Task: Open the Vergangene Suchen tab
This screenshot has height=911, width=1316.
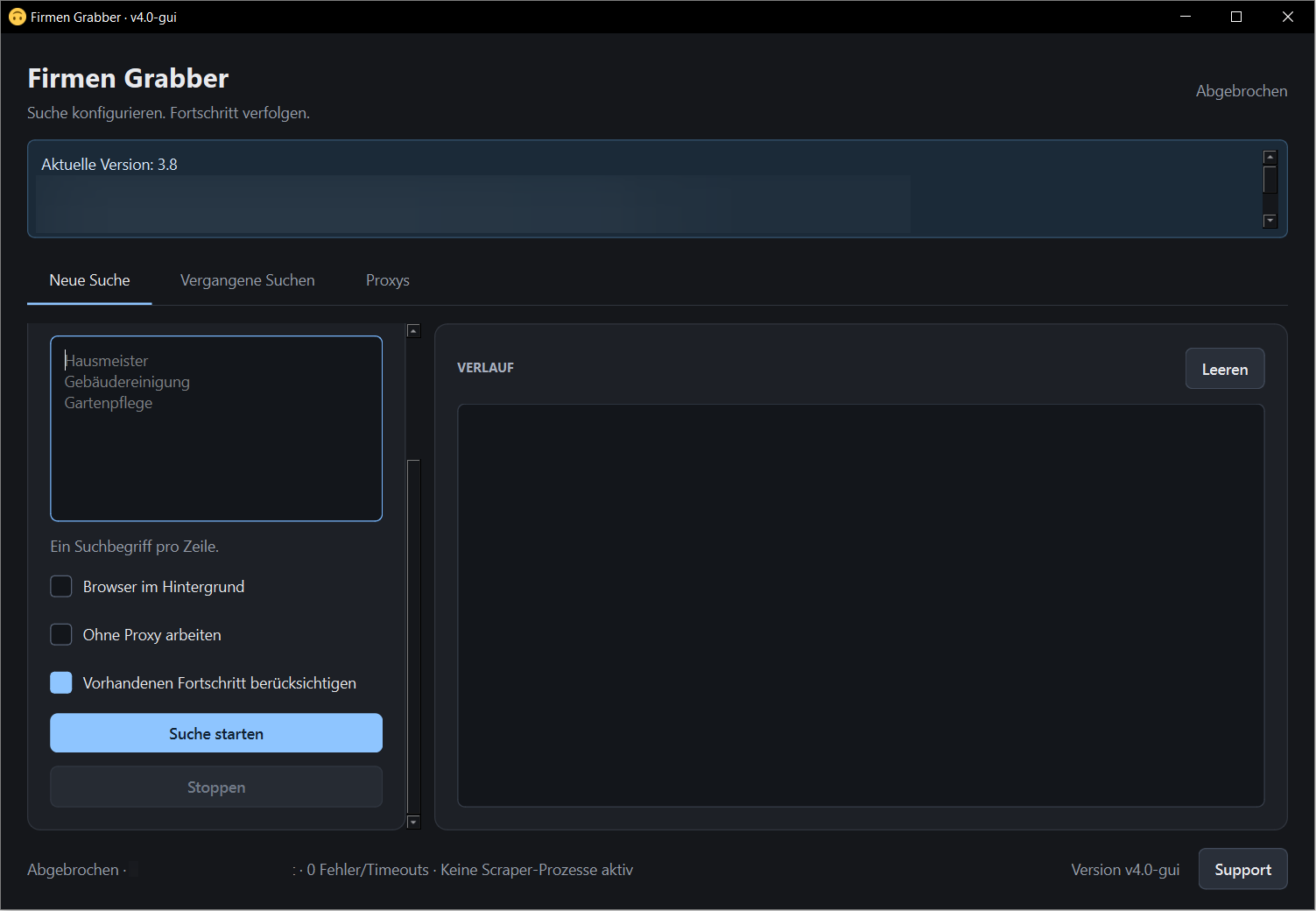Action: click(248, 280)
